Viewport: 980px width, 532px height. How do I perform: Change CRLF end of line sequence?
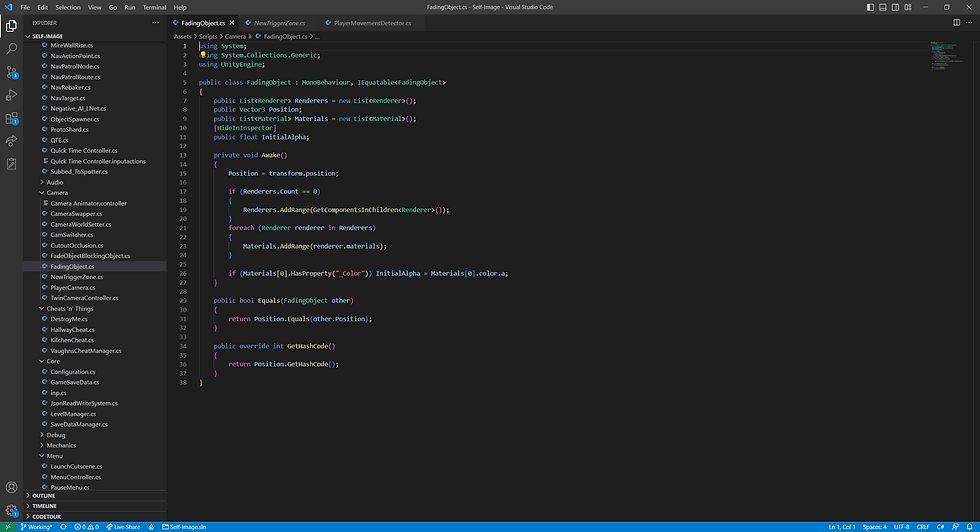point(922,527)
